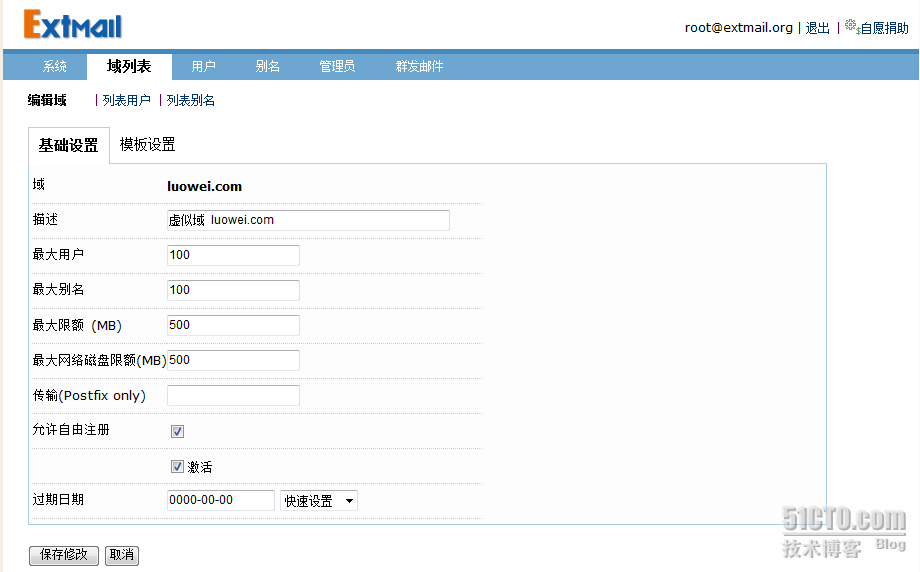Click the 过期日期 date field
The height and width of the screenshot is (572, 920).
click(x=221, y=500)
